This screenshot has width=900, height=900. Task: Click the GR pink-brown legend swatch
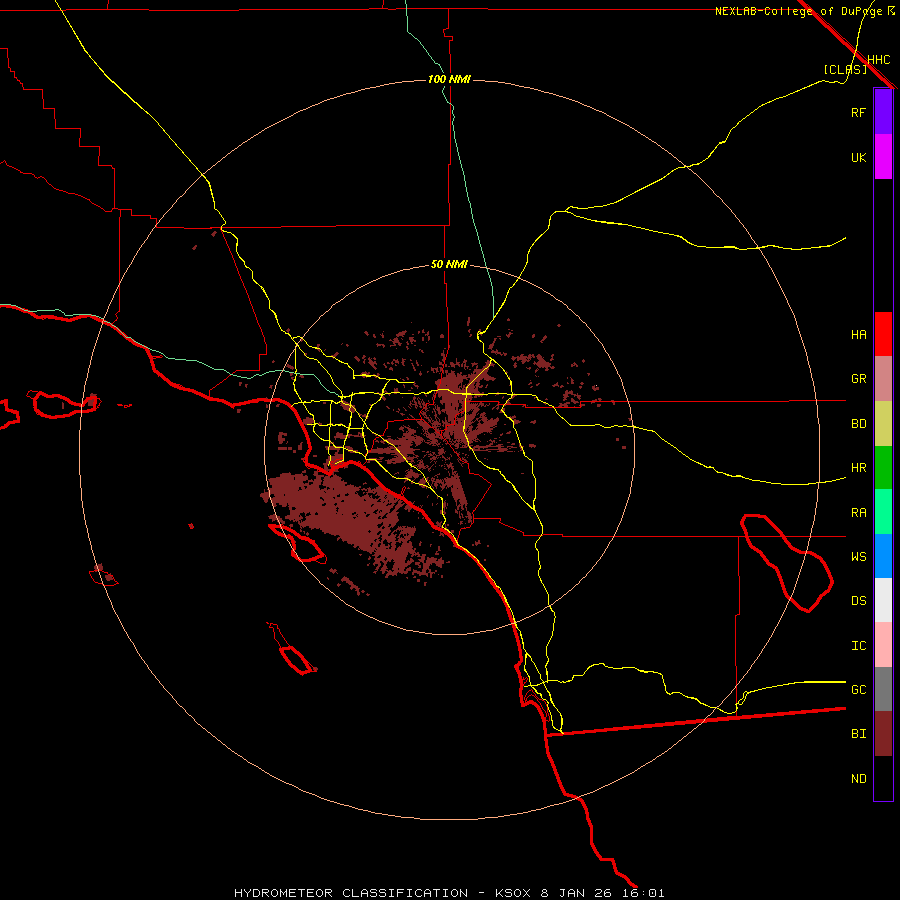[883, 379]
